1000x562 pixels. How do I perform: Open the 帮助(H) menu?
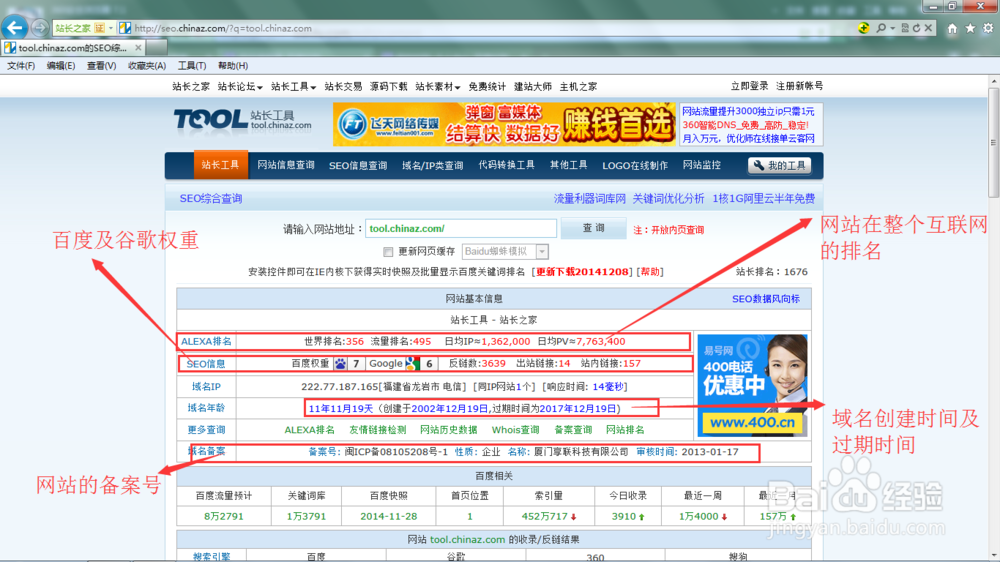pyautogui.click(x=233, y=66)
